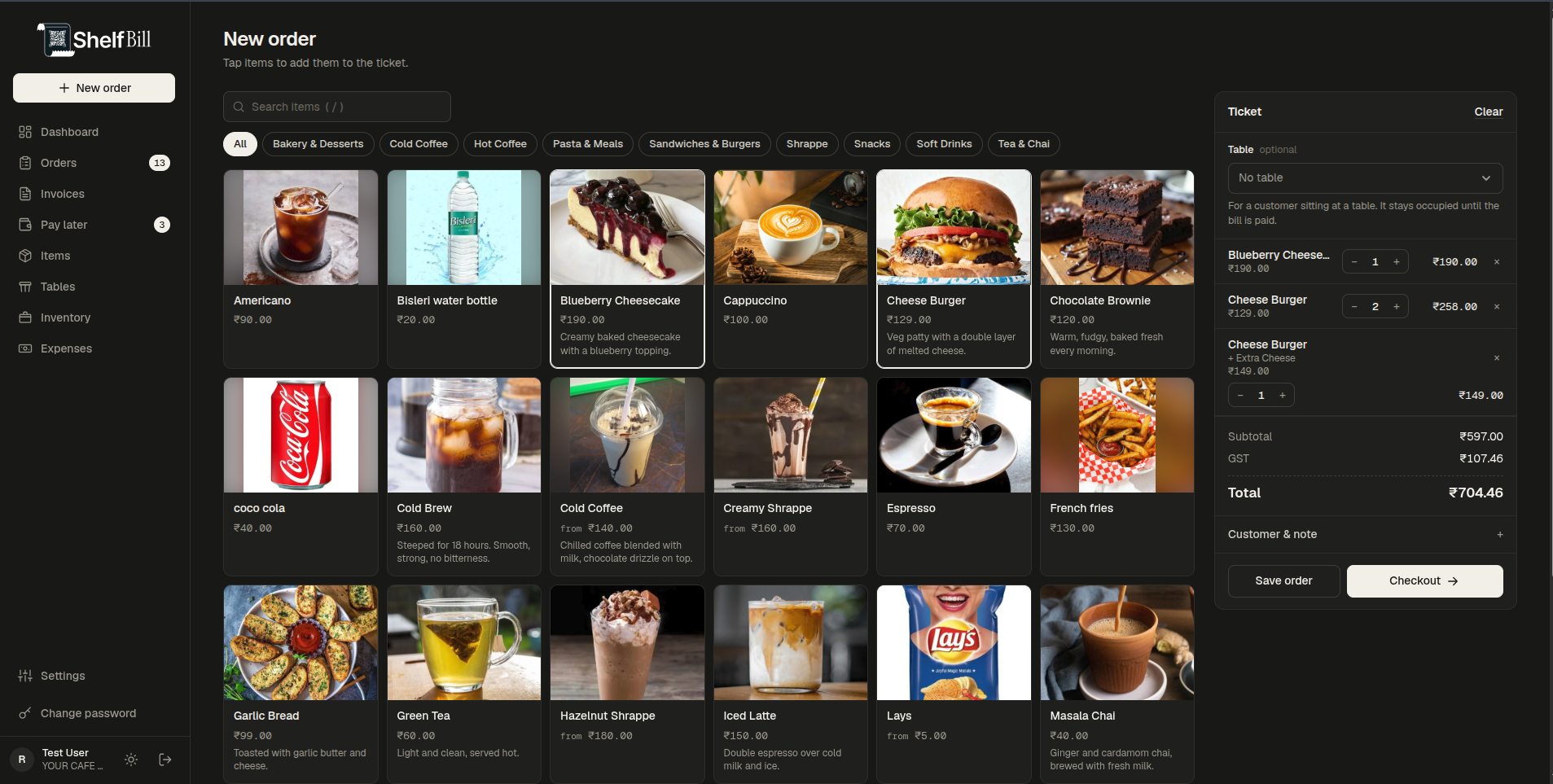Add Garlic Bread item card
The width and height of the screenshot is (1553, 784).
tap(301, 684)
